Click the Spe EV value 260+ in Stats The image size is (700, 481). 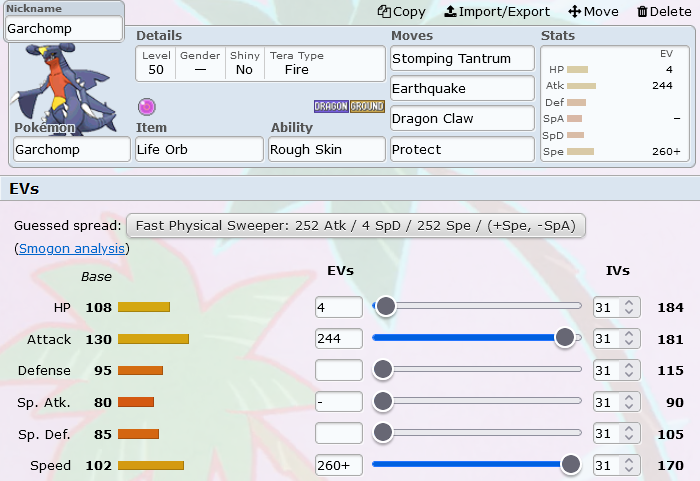point(666,151)
